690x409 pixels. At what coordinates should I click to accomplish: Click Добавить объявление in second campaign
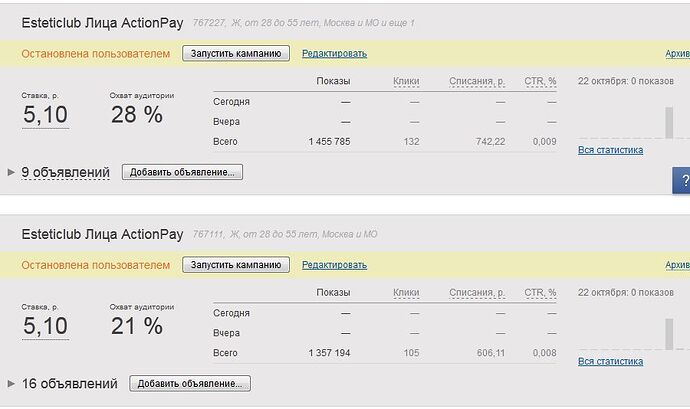point(190,383)
